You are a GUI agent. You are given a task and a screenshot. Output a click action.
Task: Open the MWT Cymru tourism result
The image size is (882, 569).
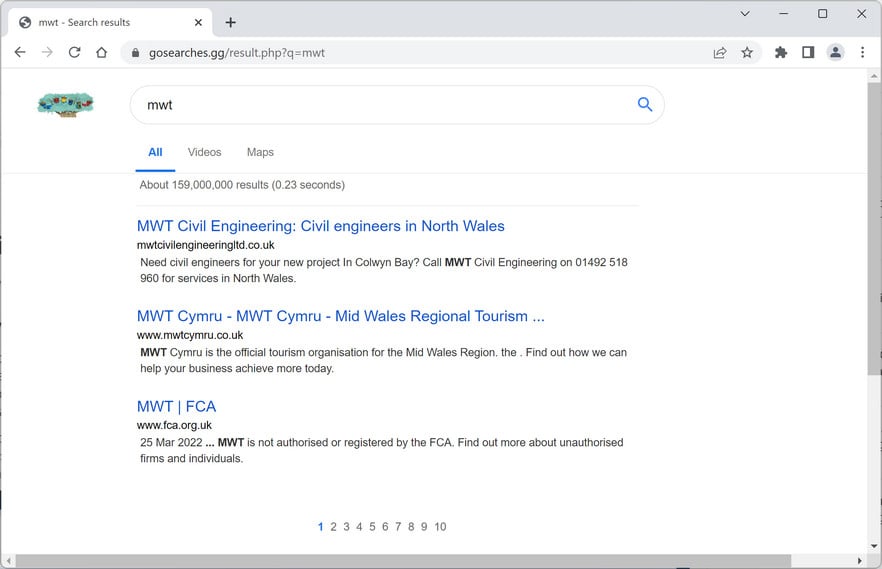point(340,316)
